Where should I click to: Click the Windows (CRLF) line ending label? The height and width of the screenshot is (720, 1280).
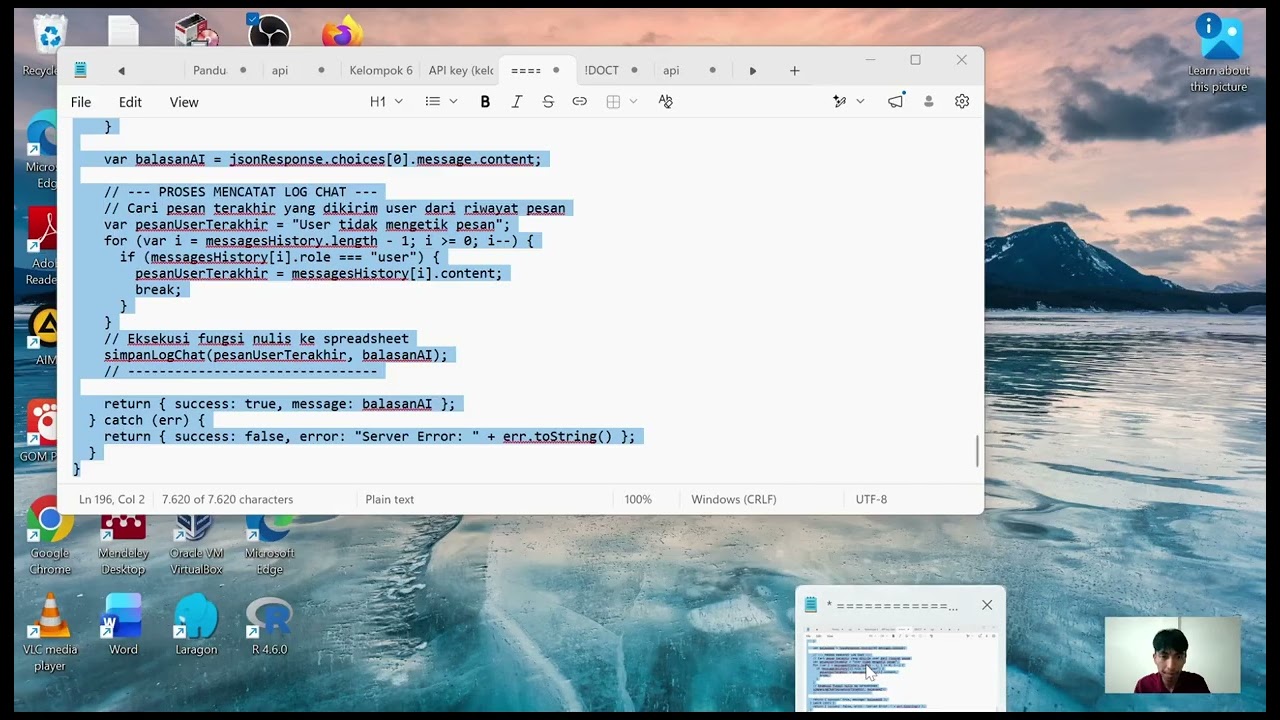(x=734, y=500)
